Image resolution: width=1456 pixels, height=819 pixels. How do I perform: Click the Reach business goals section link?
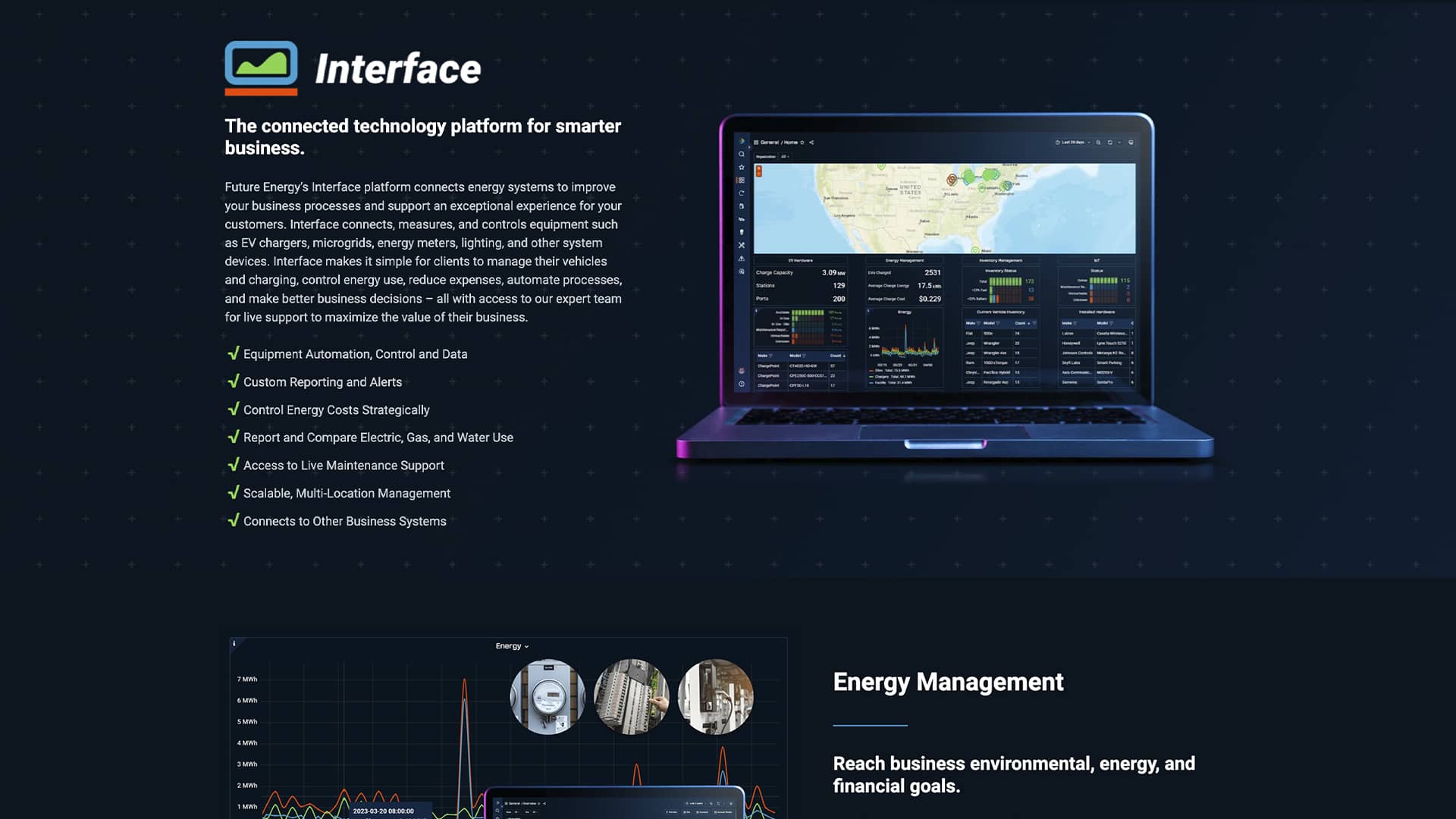click(x=1014, y=775)
